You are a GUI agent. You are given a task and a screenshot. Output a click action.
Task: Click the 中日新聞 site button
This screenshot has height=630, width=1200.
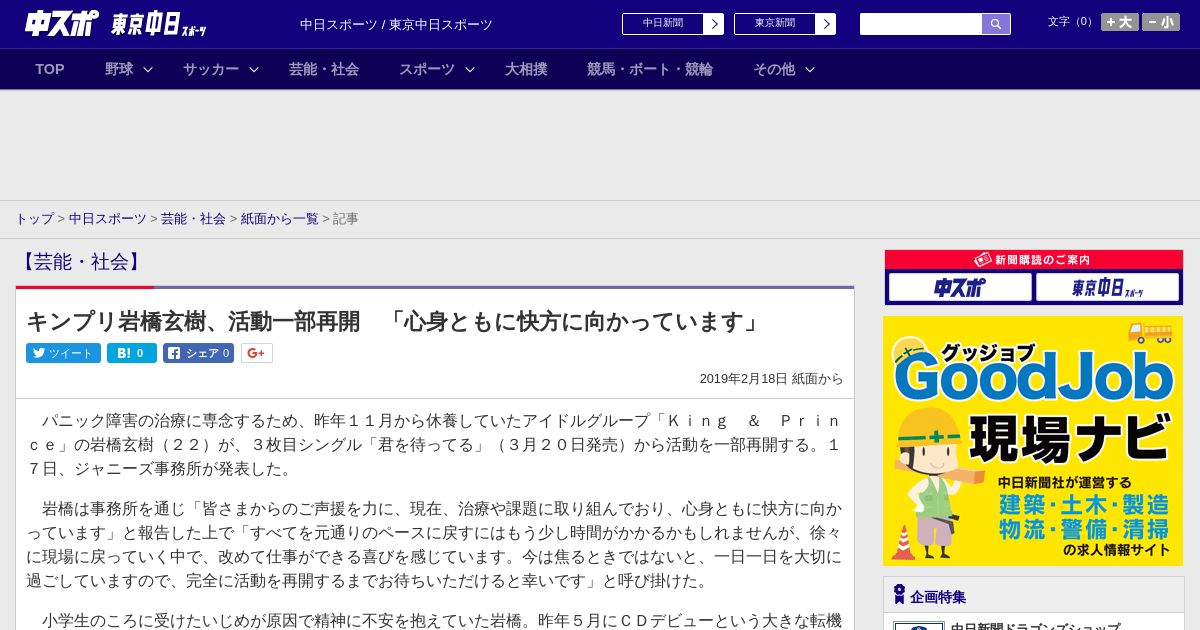(663, 24)
